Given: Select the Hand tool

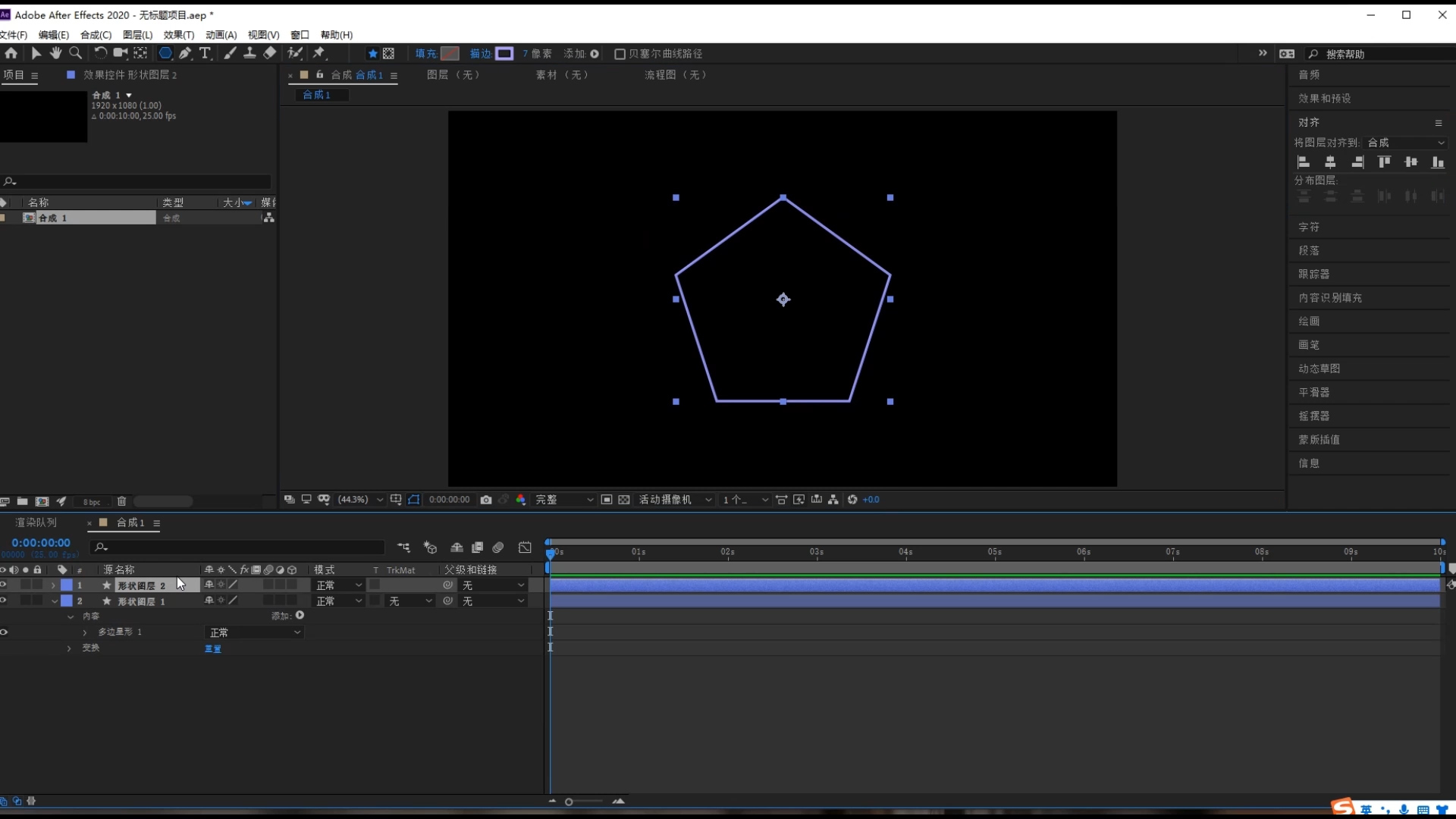Looking at the screenshot, I should pos(55,53).
